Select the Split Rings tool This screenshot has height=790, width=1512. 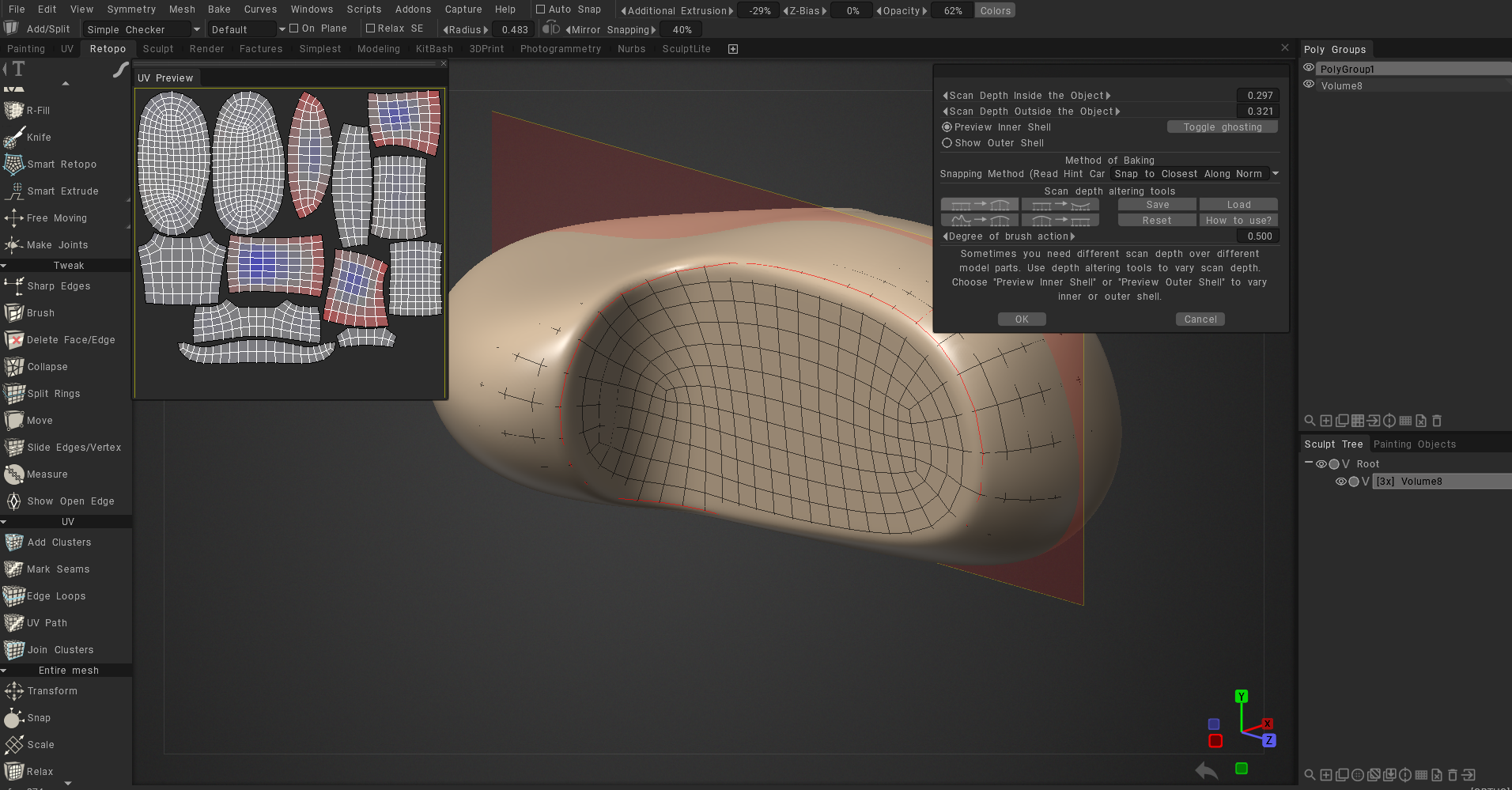coord(53,394)
